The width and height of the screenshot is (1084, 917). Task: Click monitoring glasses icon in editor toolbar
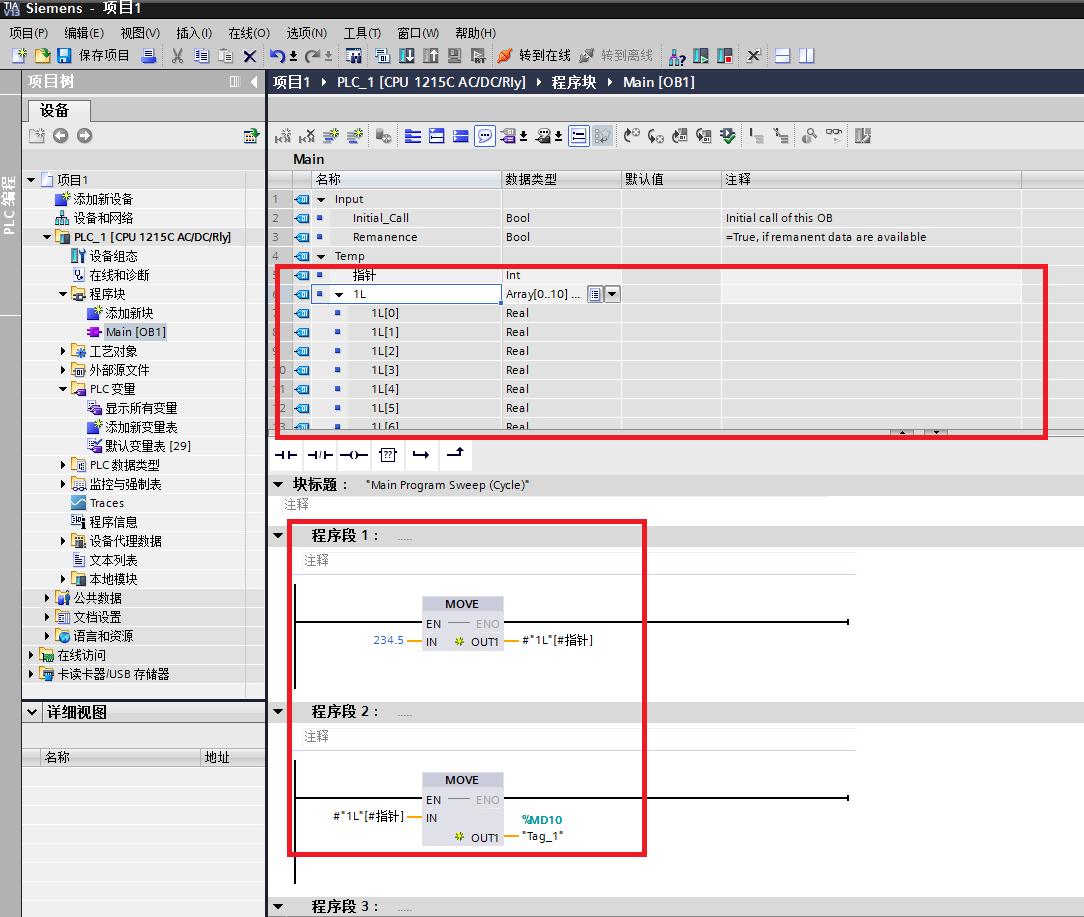(834, 136)
